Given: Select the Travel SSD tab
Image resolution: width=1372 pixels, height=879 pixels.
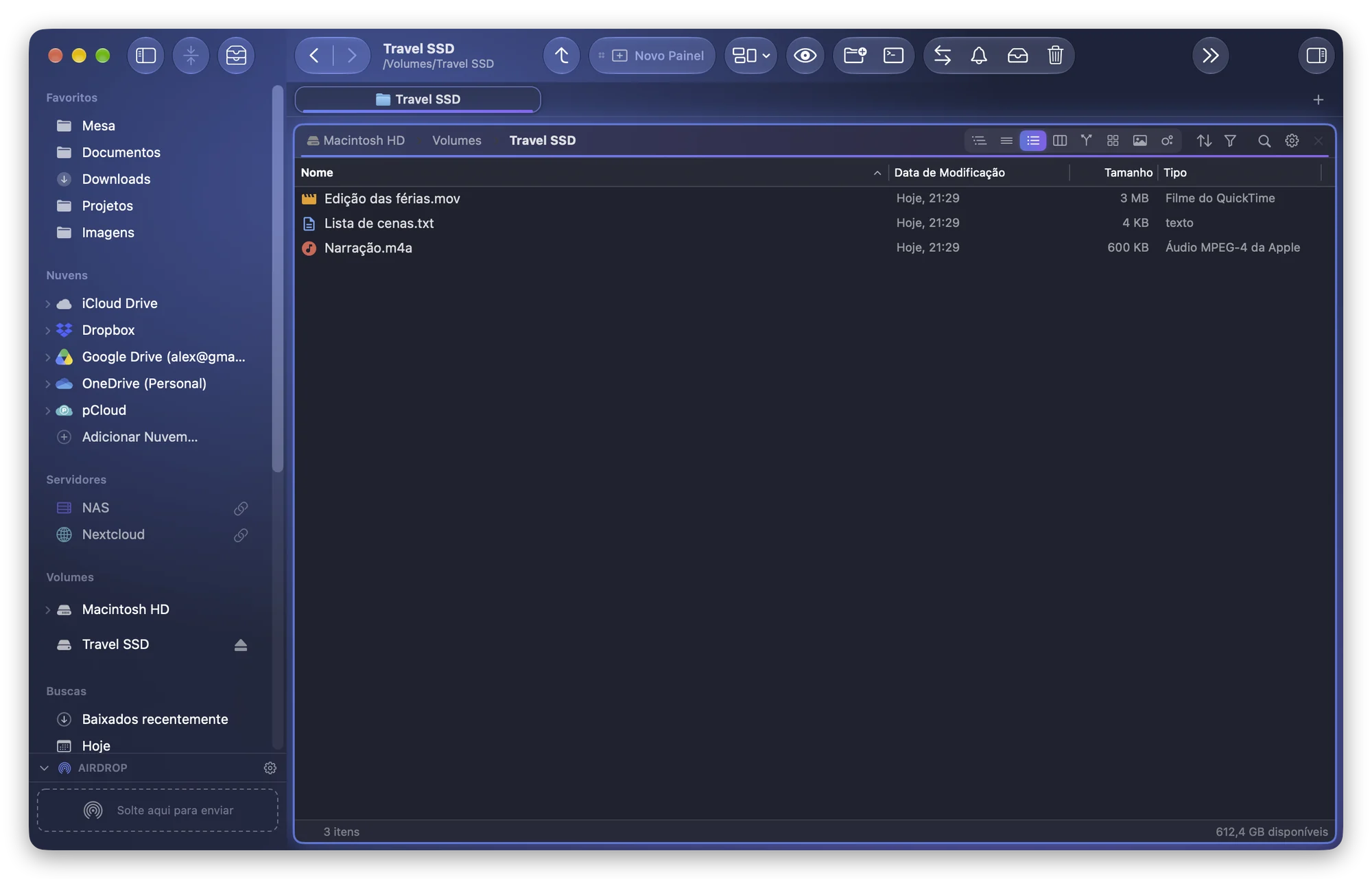Looking at the screenshot, I should (x=418, y=99).
